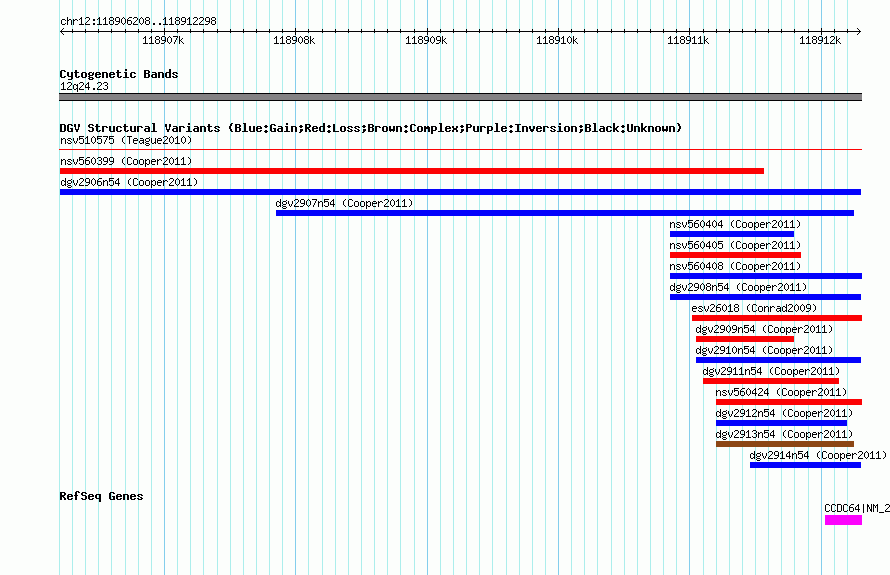Click the 118908k ruler tick label
Viewport: 890px width, 575px height.
click(x=294, y=40)
